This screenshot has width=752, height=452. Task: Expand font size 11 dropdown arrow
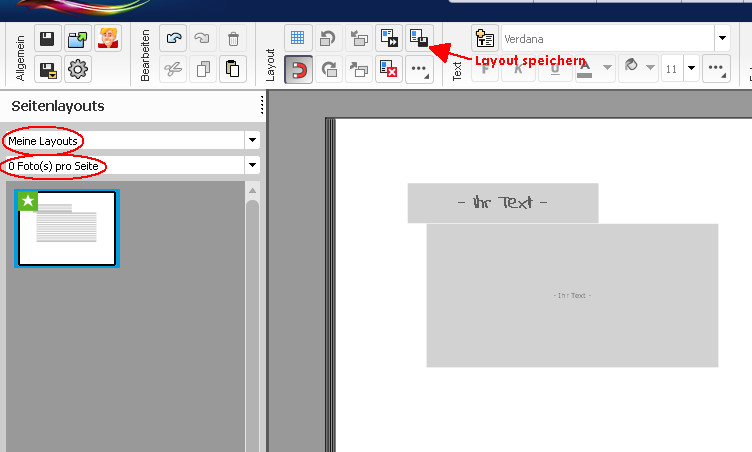pos(691,69)
